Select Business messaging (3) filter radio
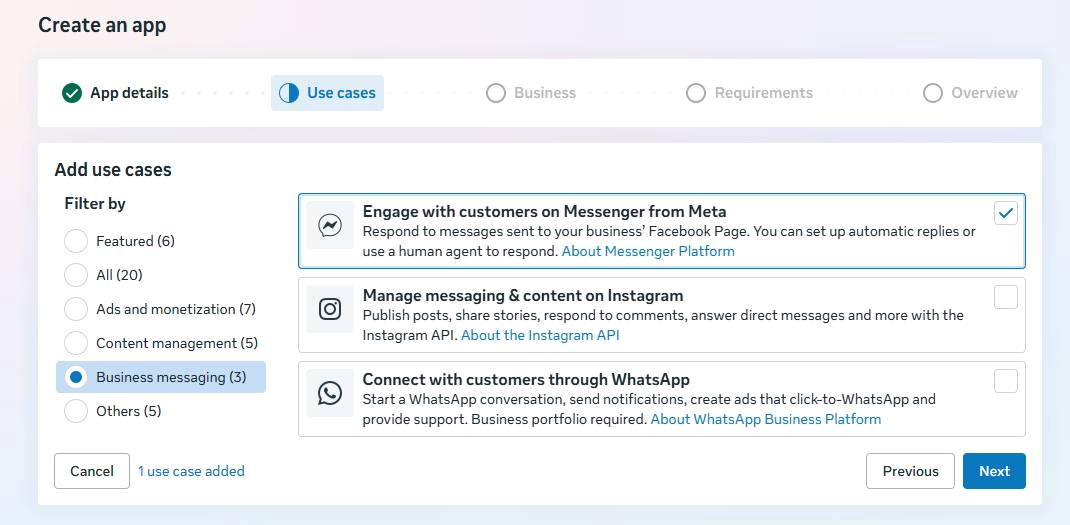Screen dimensions: 1070x525 coord(76,377)
